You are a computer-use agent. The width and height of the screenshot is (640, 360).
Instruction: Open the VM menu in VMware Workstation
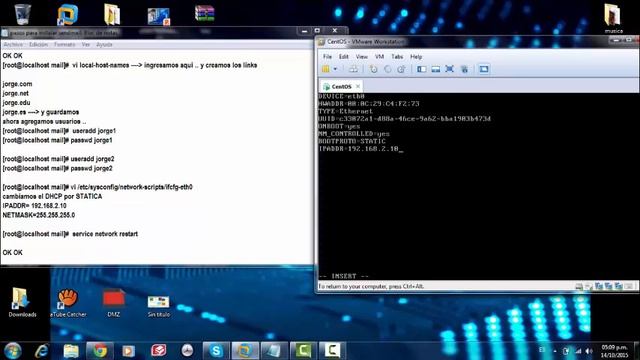(x=379, y=57)
